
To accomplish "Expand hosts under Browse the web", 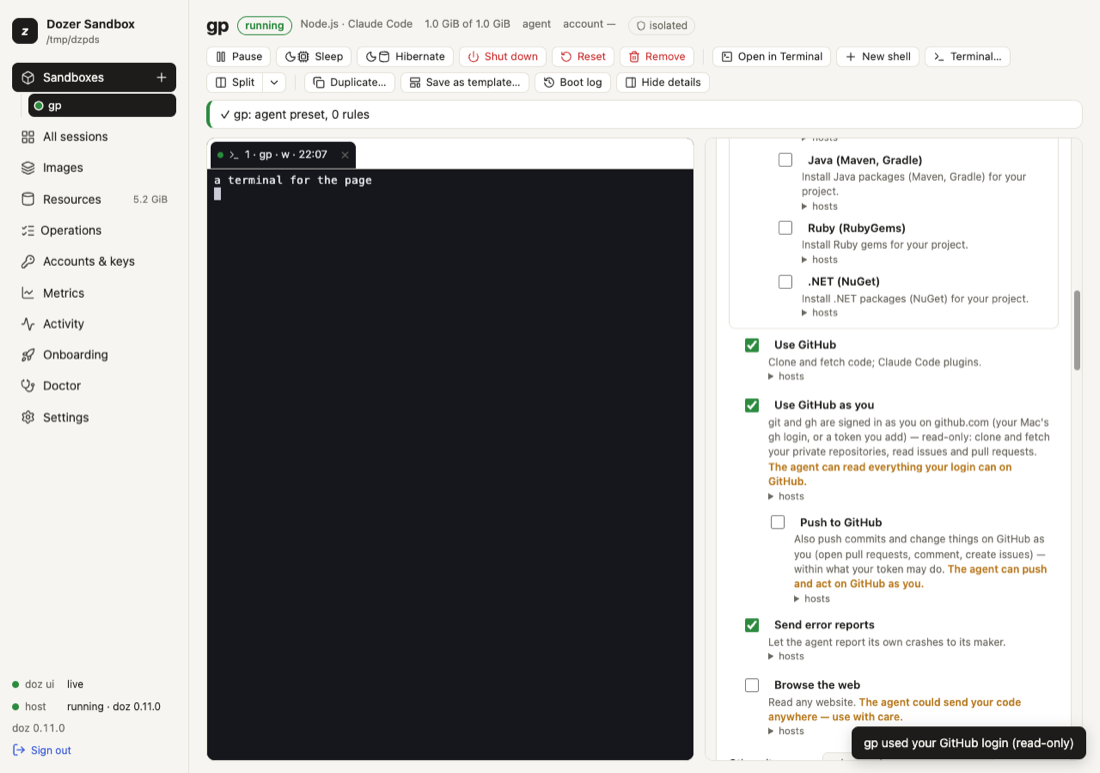I will coord(786,731).
